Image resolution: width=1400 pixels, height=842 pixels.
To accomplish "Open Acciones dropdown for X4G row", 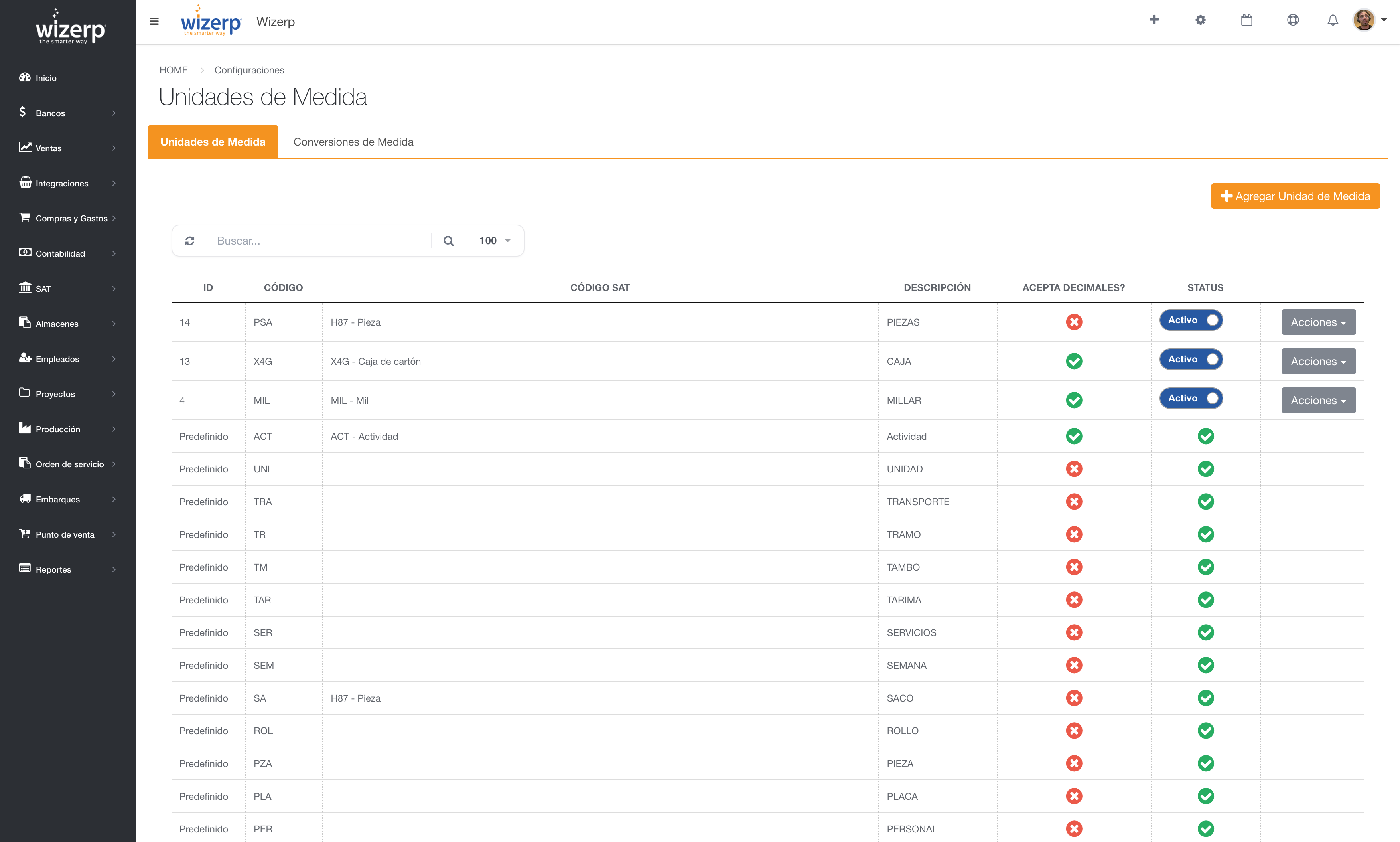I will coord(1318,362).
